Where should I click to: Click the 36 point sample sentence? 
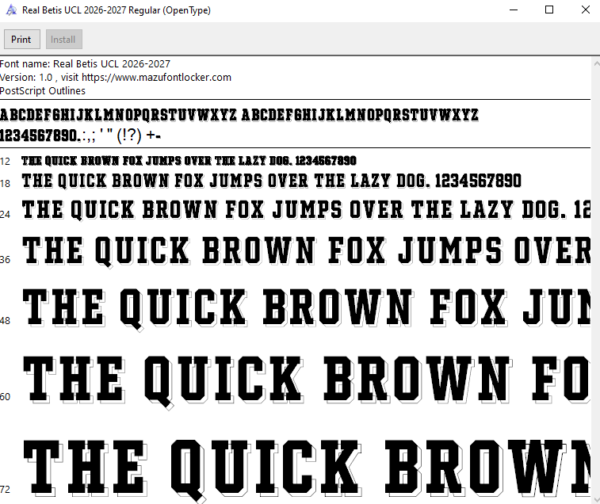pos(306,251)
